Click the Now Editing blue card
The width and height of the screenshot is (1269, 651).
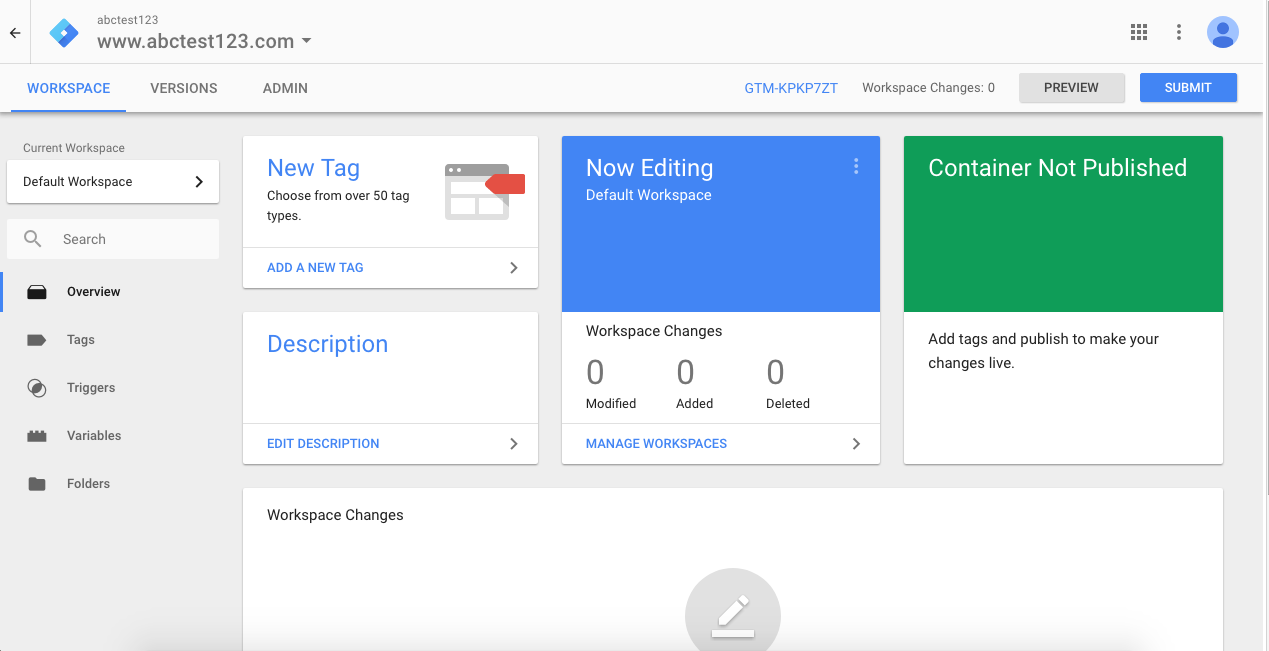click(x=721, y=224)
